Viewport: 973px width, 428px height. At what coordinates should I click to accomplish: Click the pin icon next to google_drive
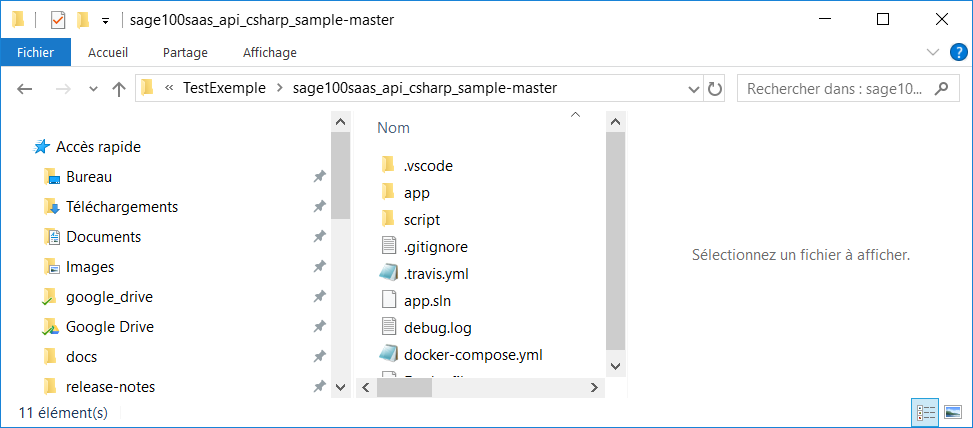(x=319, y=298)
